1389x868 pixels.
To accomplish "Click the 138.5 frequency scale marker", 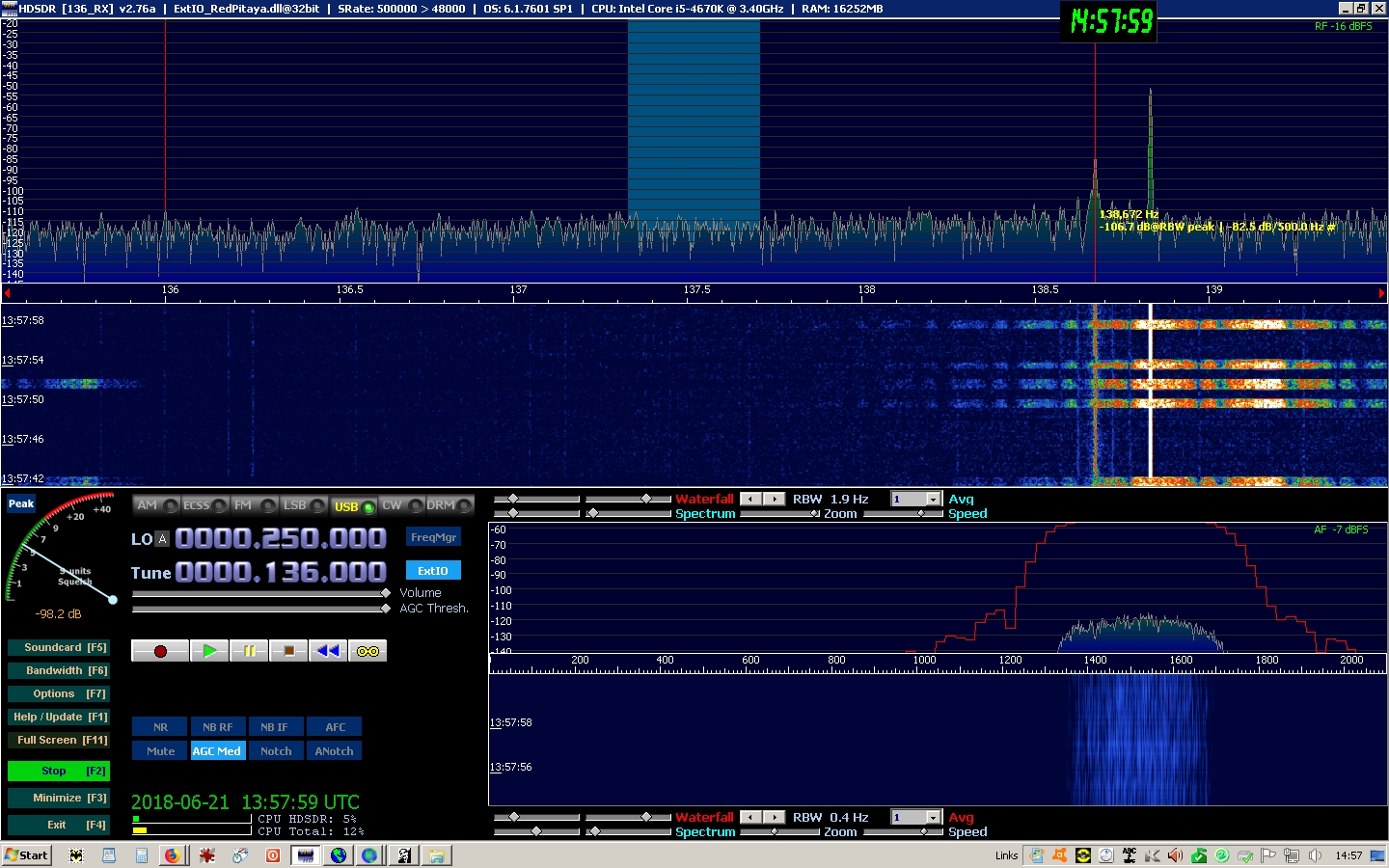I will [x=1045, y=289].
